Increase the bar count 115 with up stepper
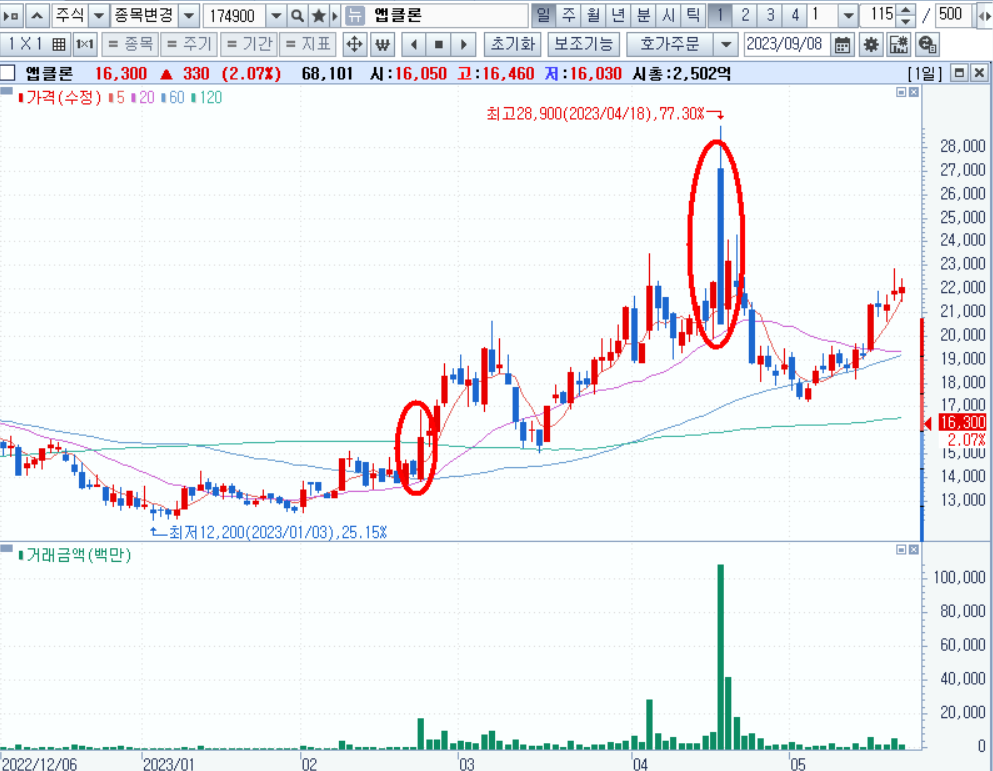This screenshot has width=993, height=771. click(906, 10)
